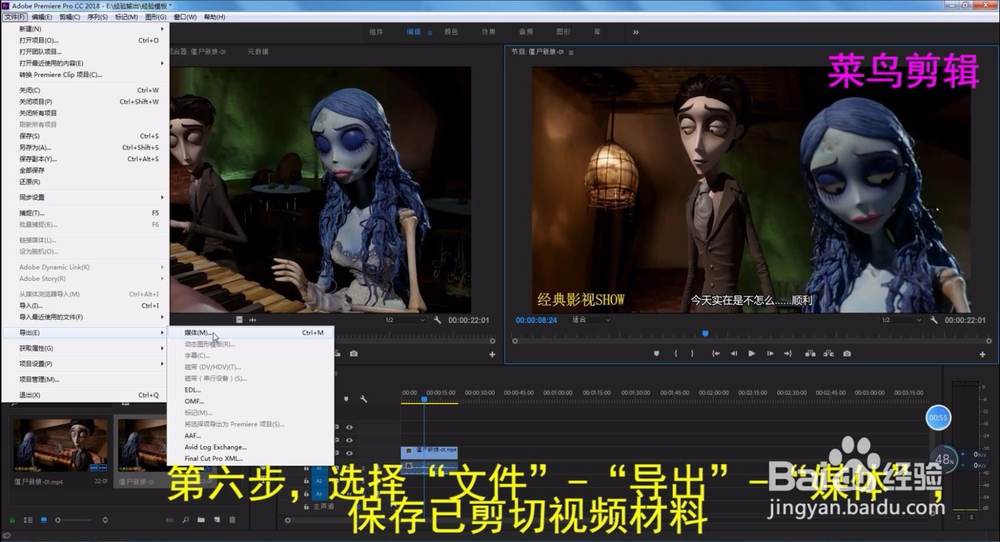Click the timeline blue playhead on ruler

pos(424,399)
